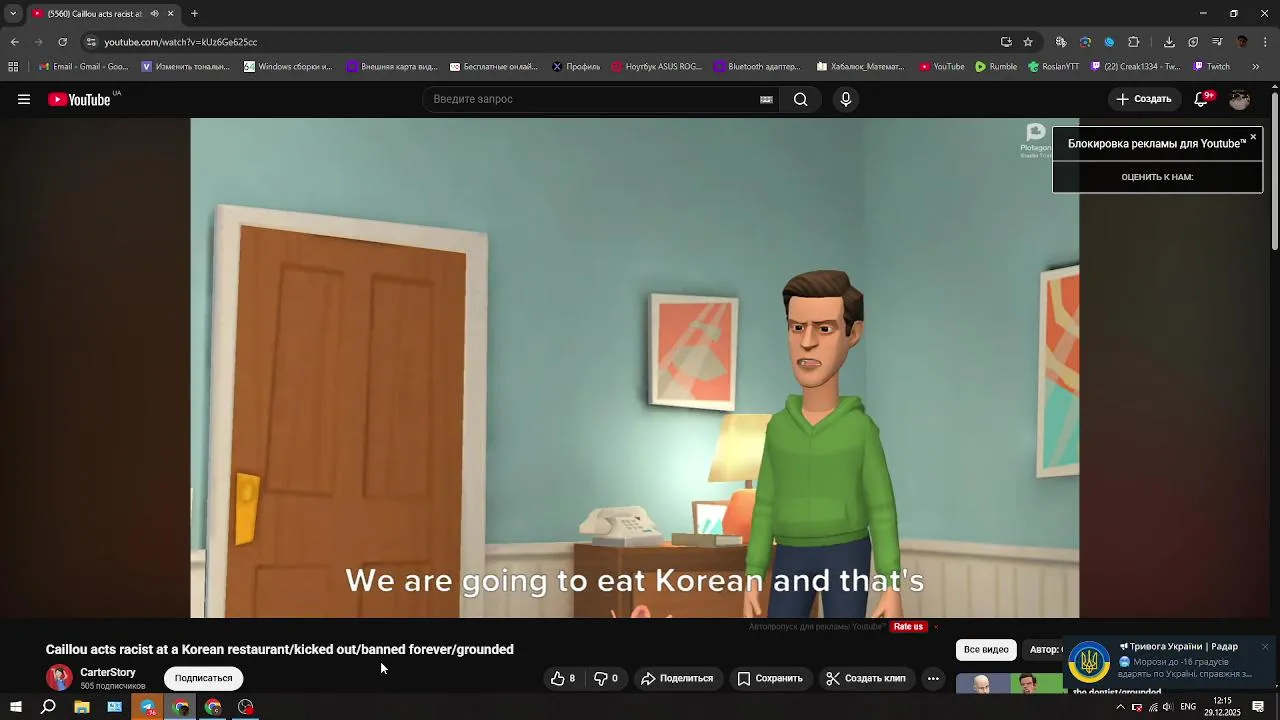The width and height of the screenshot is (1280, 720).
Task: Click the video player to pause
Action: (x=635, y=368)
